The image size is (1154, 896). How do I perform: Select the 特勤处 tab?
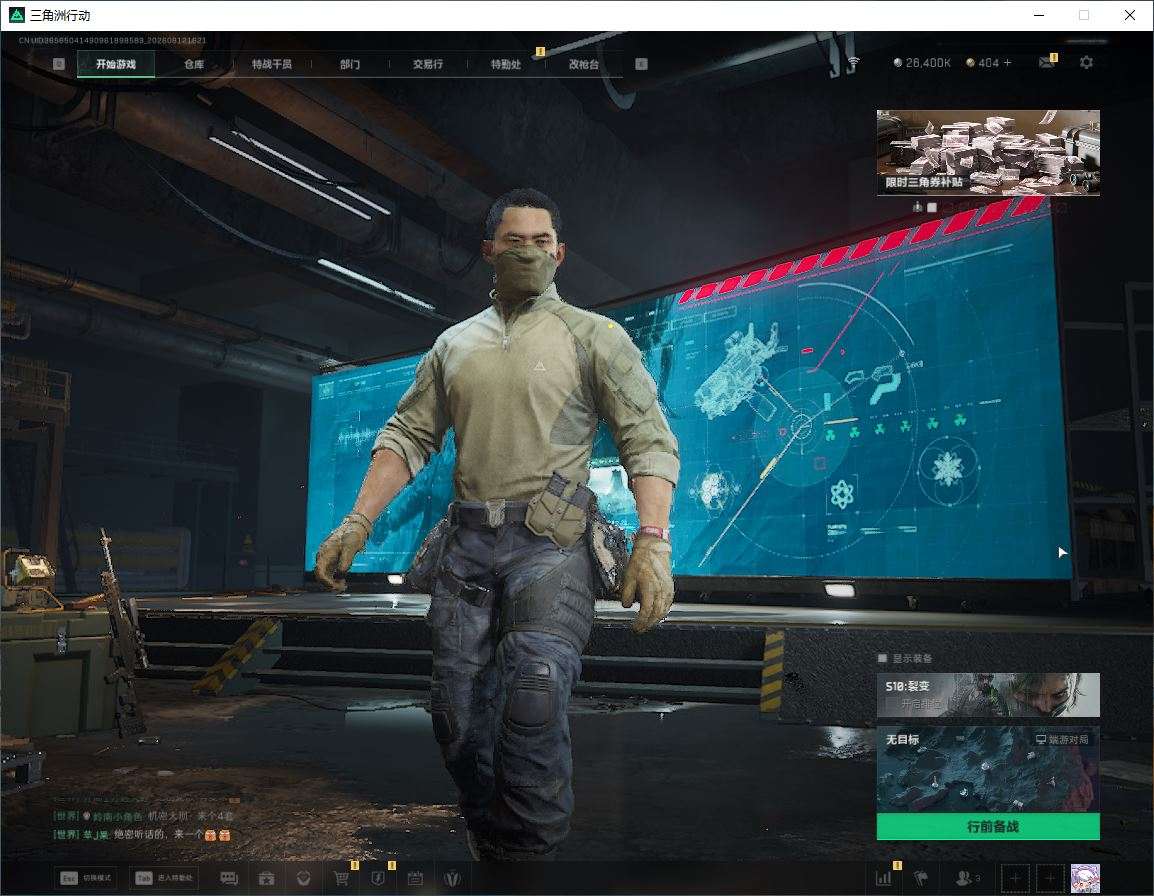[506, 64]
